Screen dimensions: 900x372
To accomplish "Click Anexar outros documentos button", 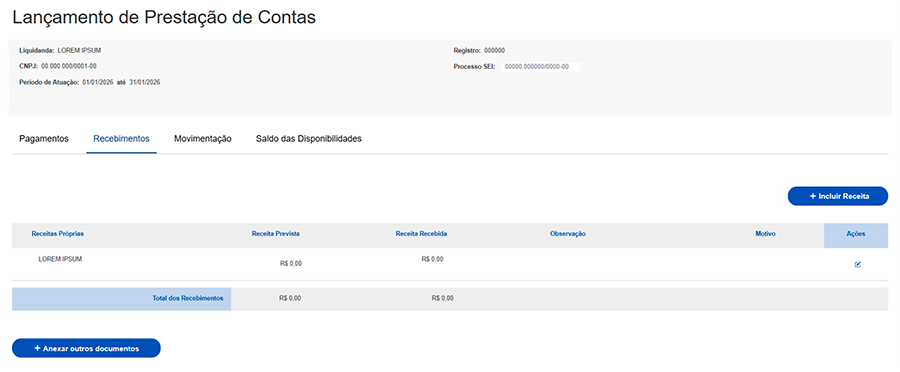I will tap(86, 348).
